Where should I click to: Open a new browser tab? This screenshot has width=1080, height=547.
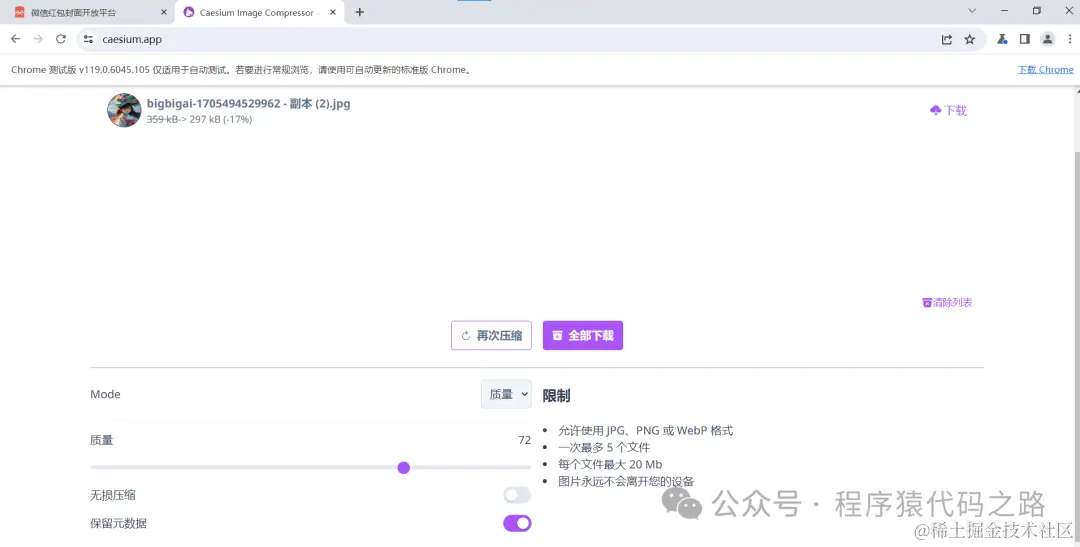point(360,12)
